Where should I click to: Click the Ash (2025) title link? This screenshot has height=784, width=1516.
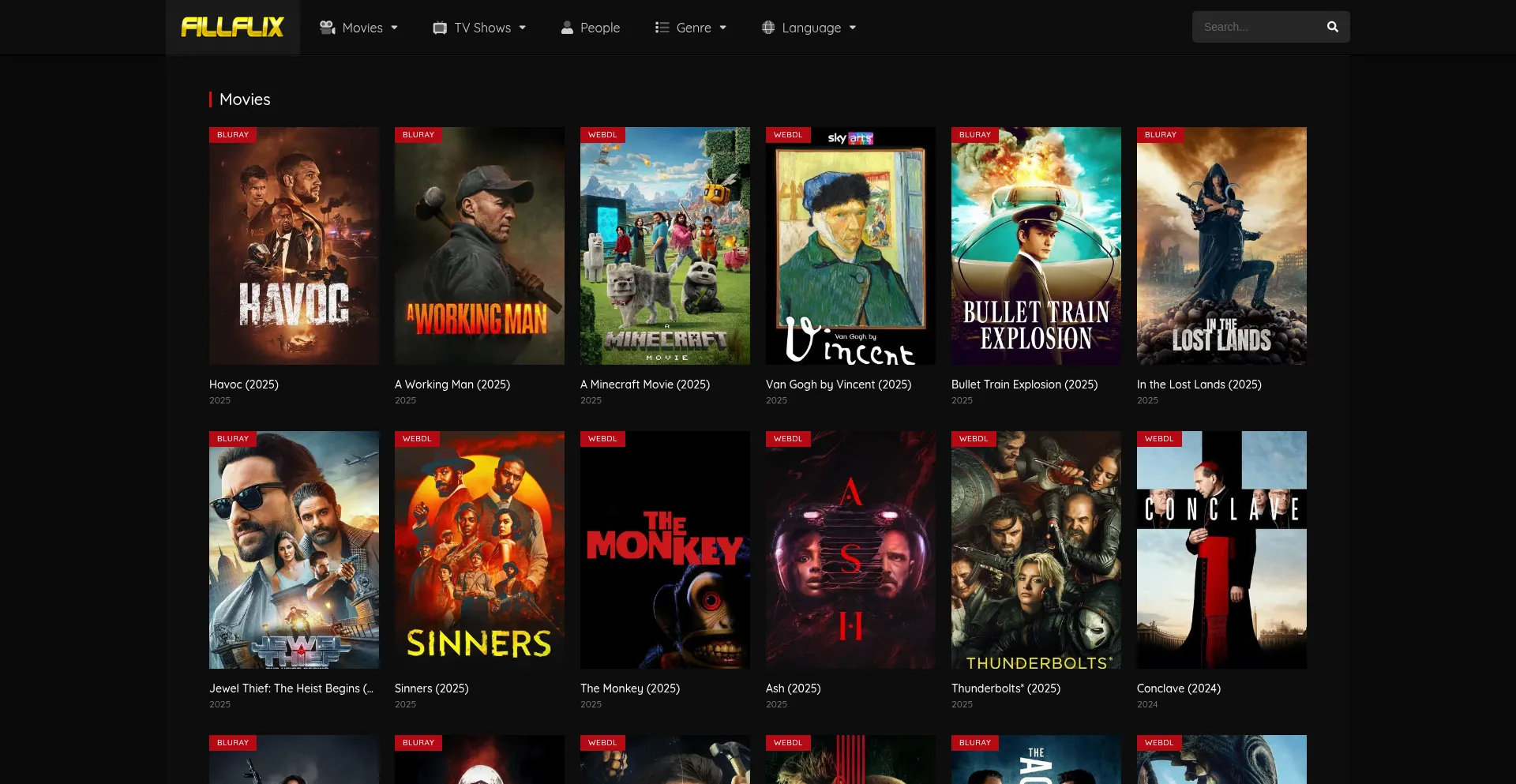click(793, 688)
